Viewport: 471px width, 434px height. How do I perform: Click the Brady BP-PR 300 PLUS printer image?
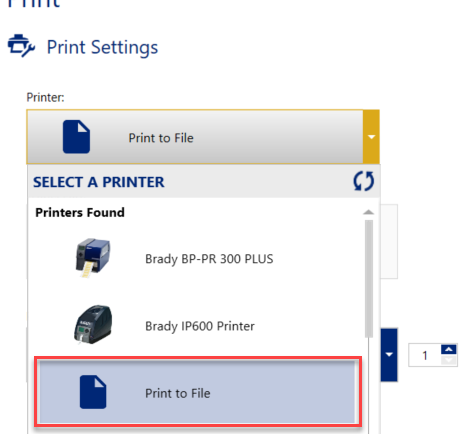tap(93, 258)
